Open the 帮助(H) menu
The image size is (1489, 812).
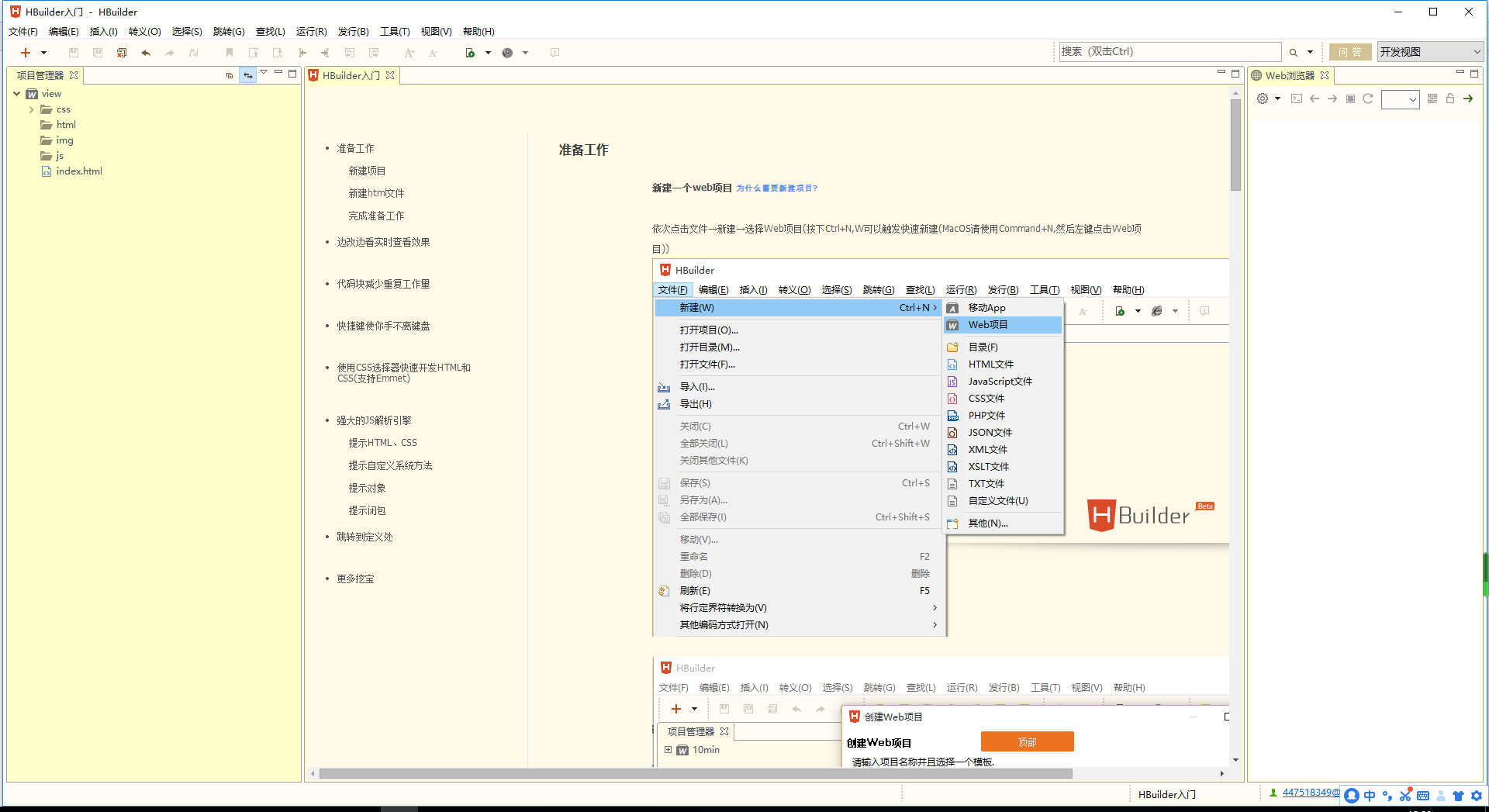point(478,32)
